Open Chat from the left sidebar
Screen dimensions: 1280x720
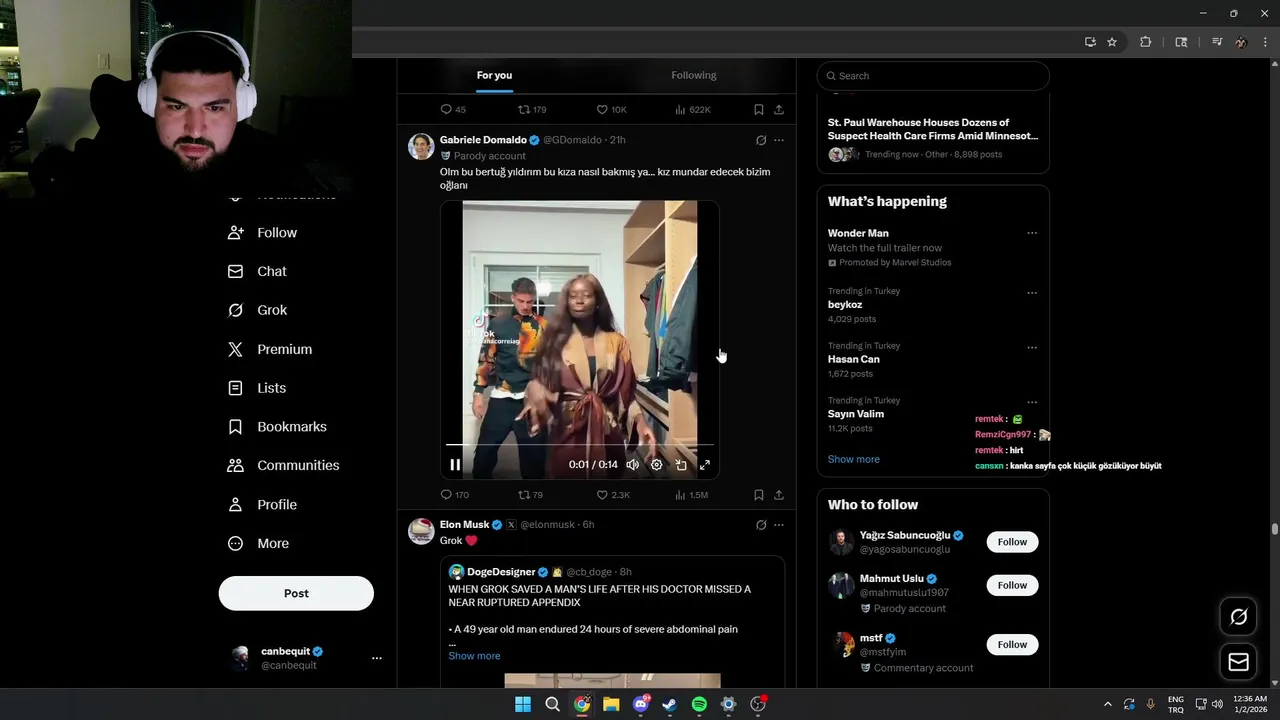coord(257,272)
